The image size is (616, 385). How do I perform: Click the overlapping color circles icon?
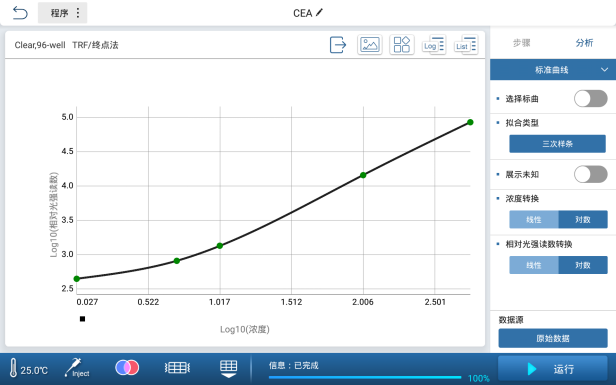coord(127,368)
